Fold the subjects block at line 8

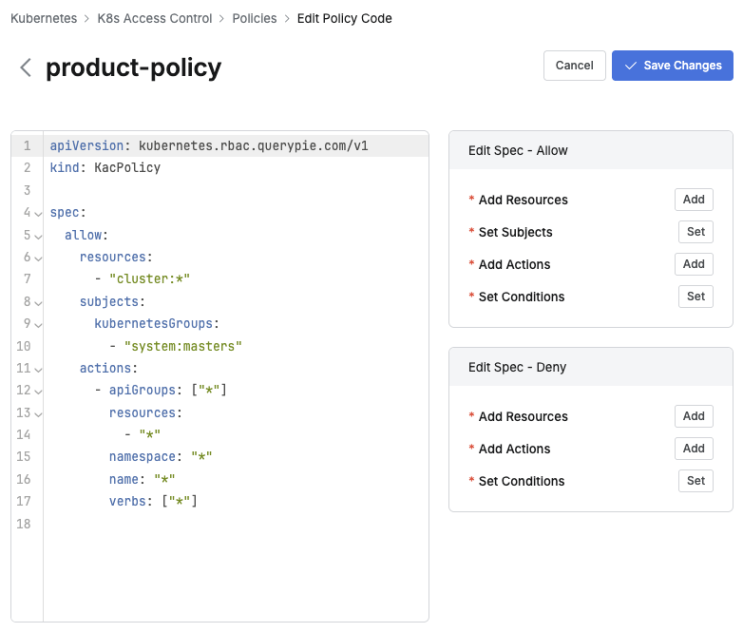click(38, 303)
